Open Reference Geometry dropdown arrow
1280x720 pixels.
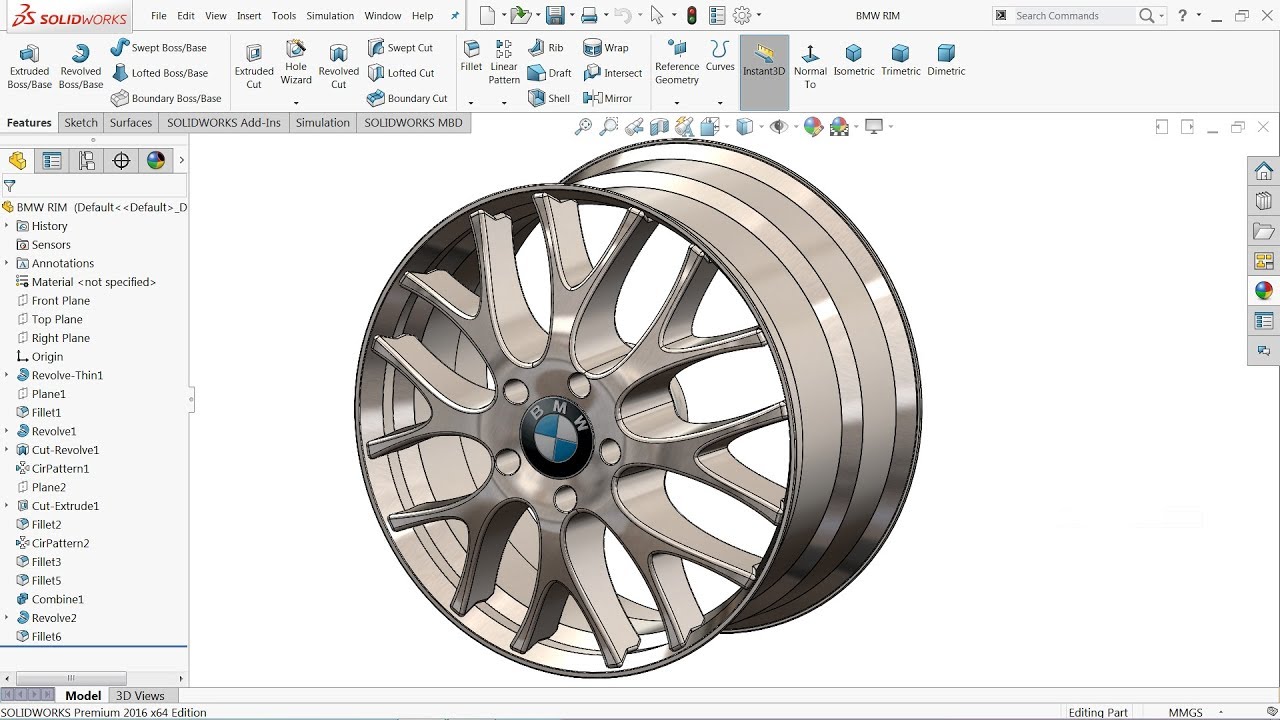tap(677, 102)
